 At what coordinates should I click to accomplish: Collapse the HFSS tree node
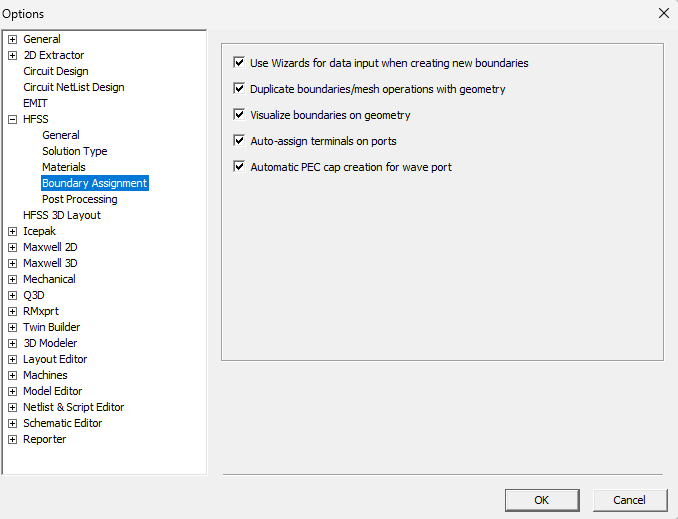pos(13,119)
